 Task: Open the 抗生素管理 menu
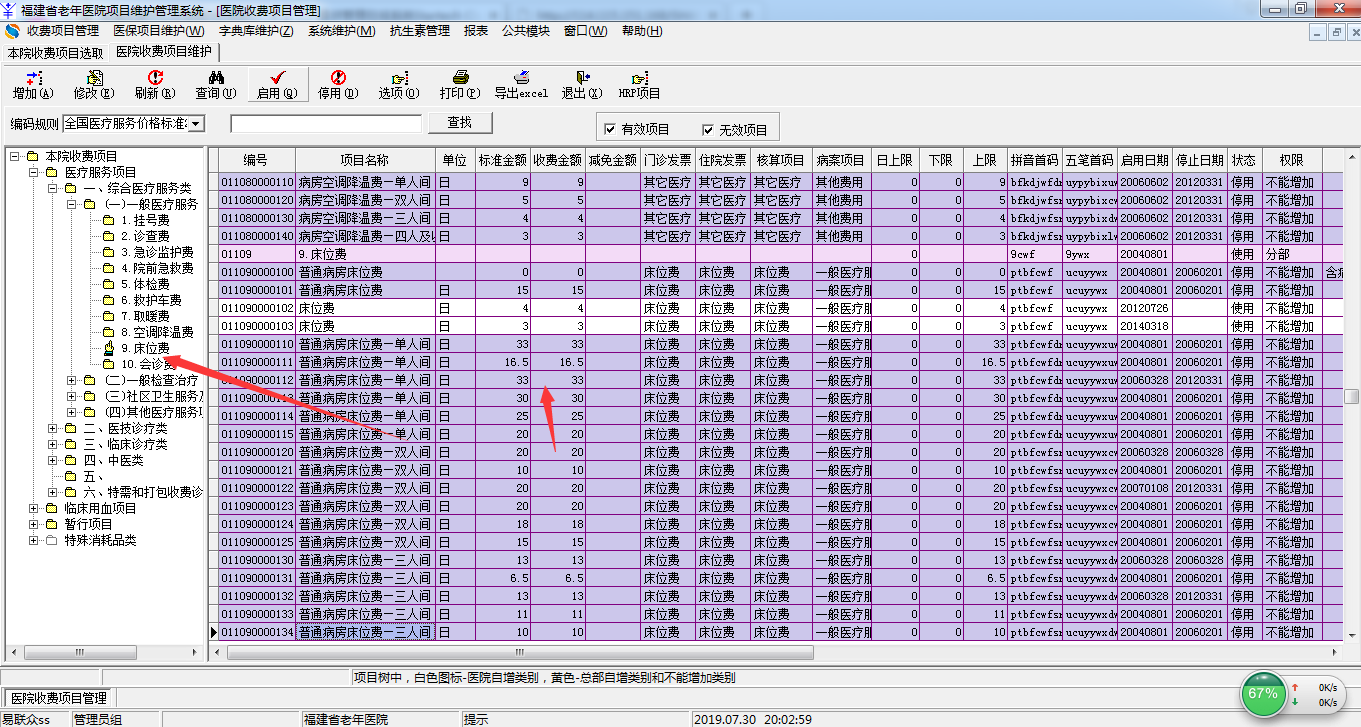click(x=420, y=31)
